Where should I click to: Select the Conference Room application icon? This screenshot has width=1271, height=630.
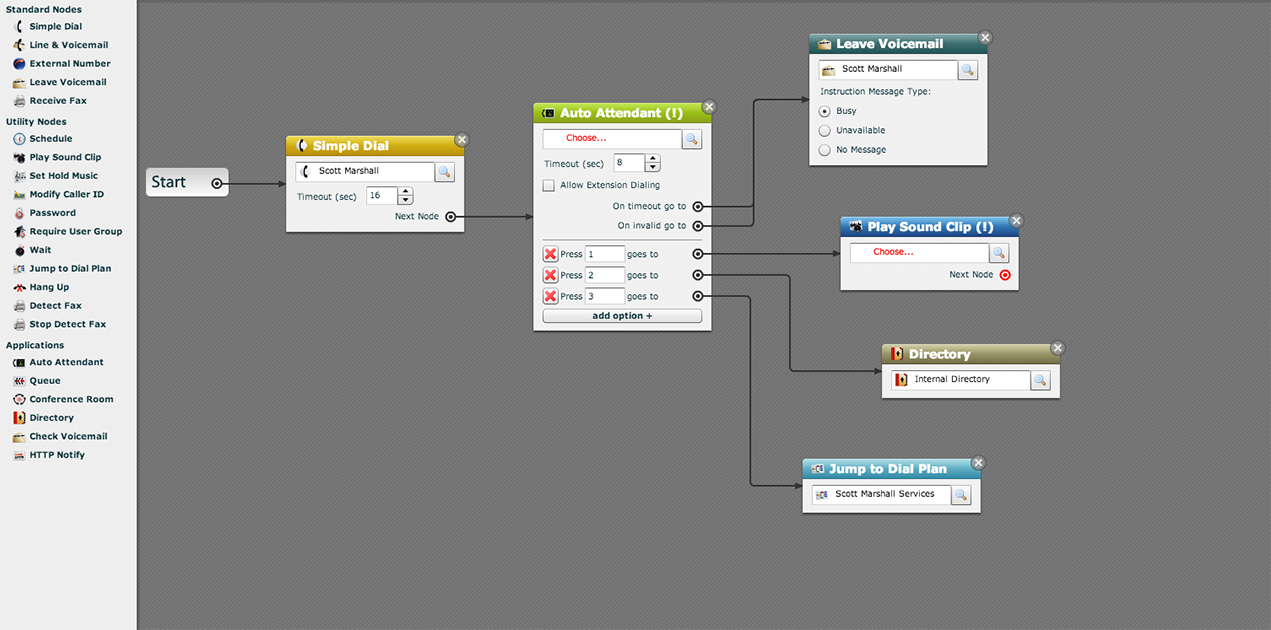click(19, 400)
